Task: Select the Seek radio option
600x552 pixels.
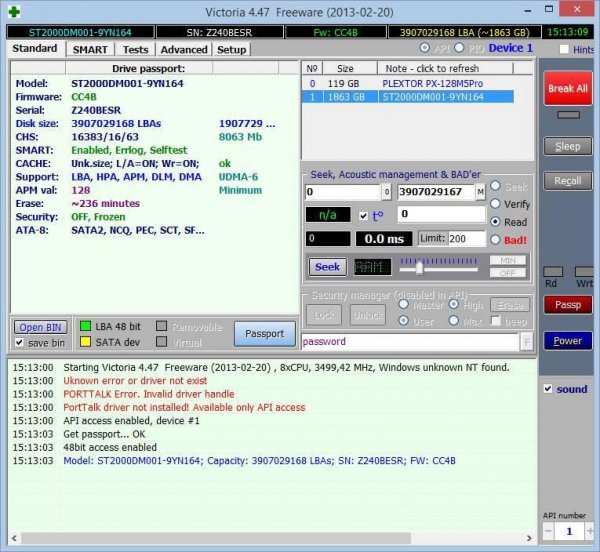Action: click(x=495, y=186)
